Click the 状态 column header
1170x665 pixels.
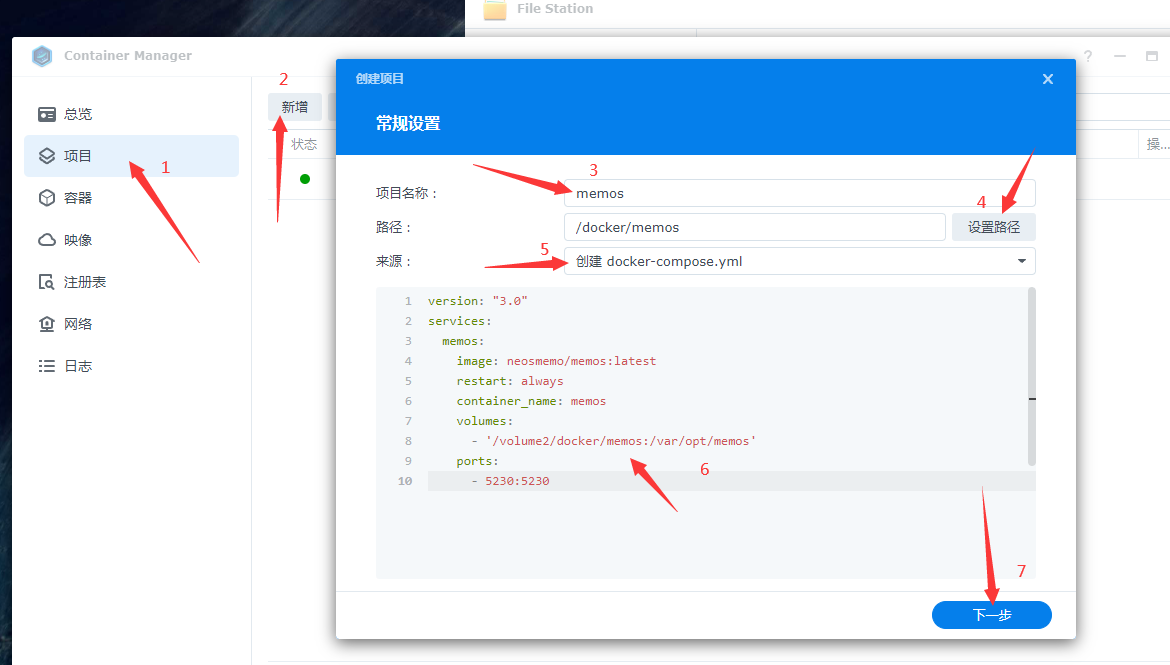tap(304, 144)
